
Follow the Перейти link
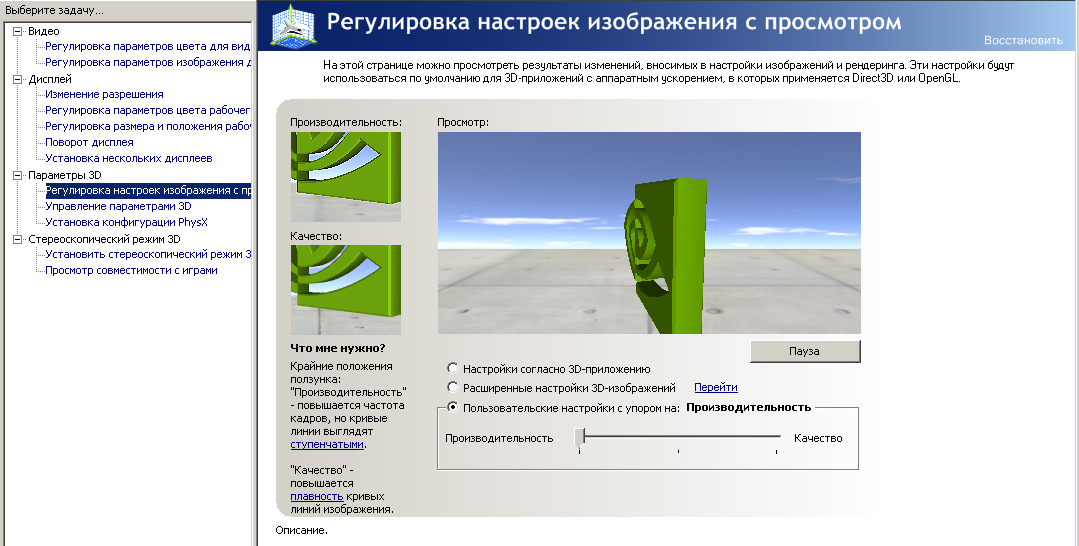pos(716,387)
